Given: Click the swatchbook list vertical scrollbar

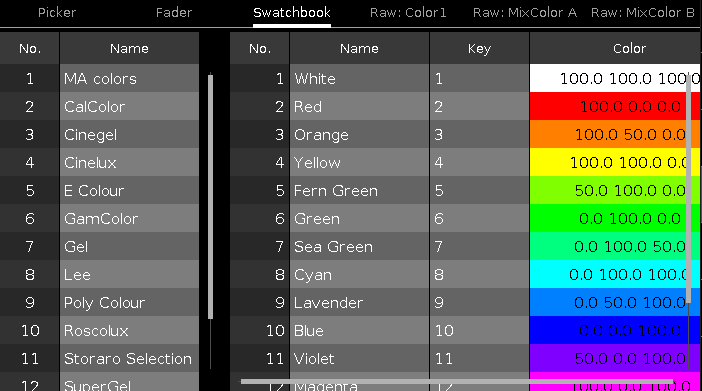Looking at the screenshot, I should click(x=210, y=197).
